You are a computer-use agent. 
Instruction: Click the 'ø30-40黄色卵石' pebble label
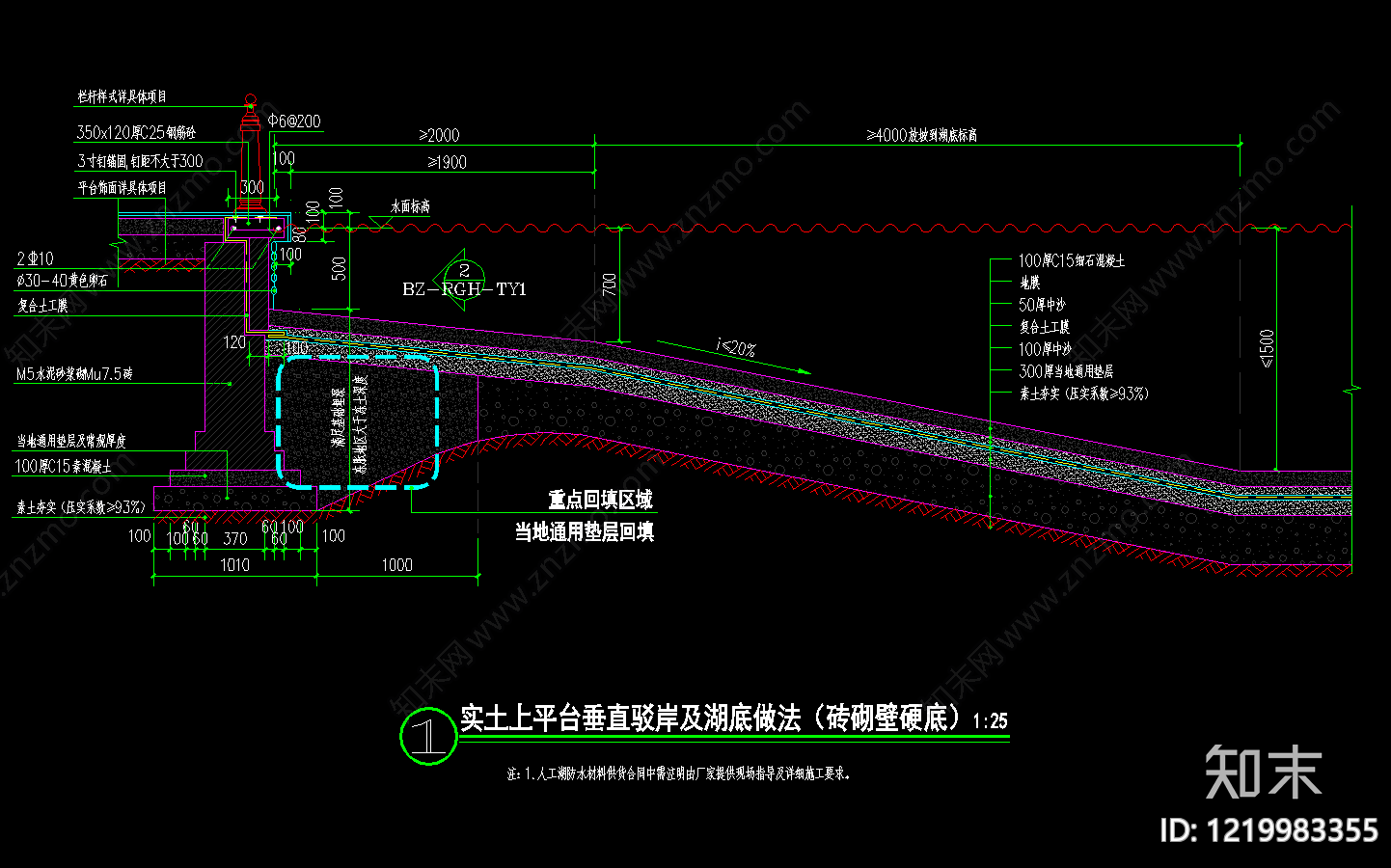click(x=62, y=280)
